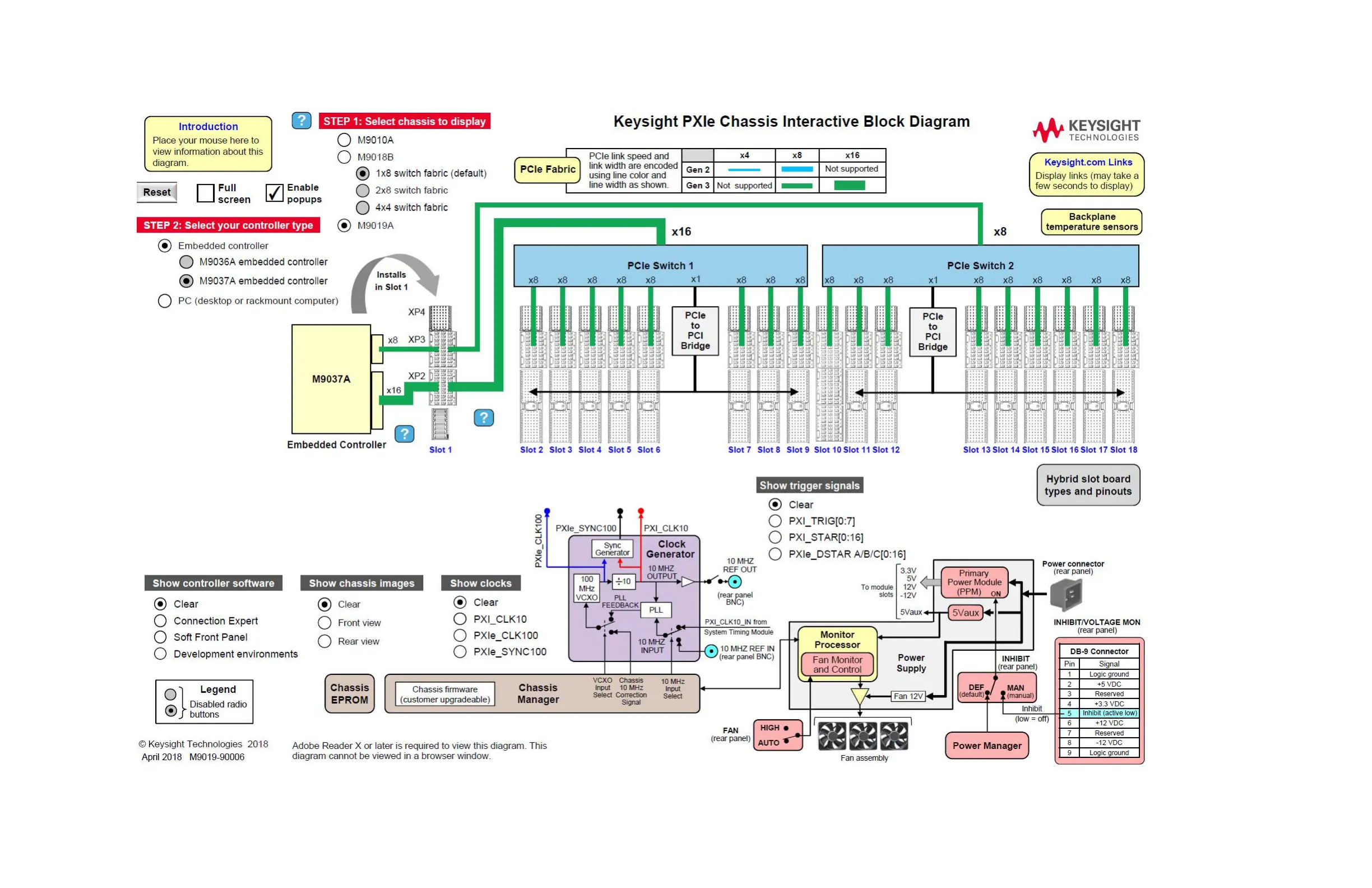Toggle the Full screen checkbox
This screenshot has width=1372, height=888.
tap(205, 193)
